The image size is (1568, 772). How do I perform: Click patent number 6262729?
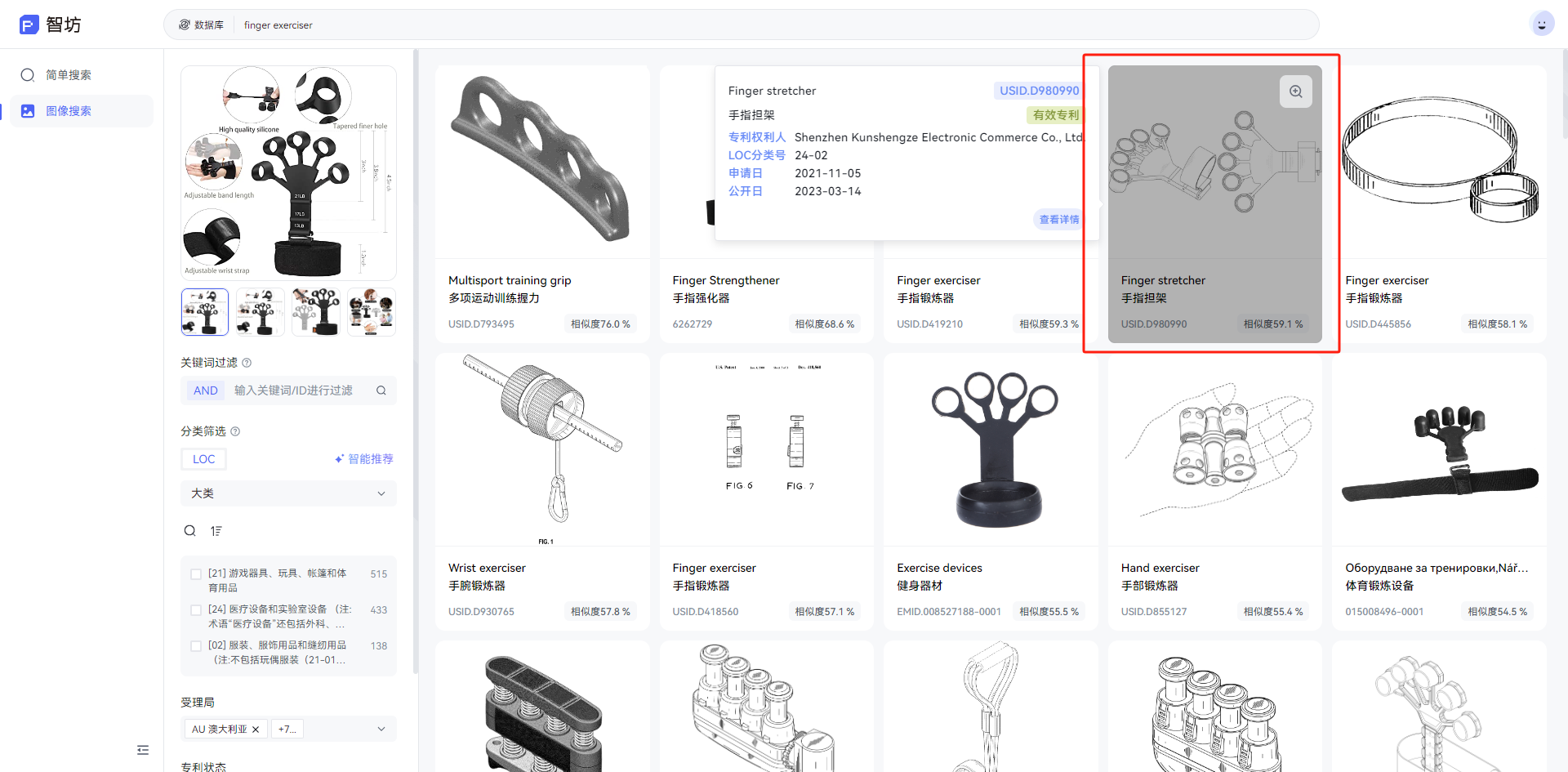click(693, 324)
